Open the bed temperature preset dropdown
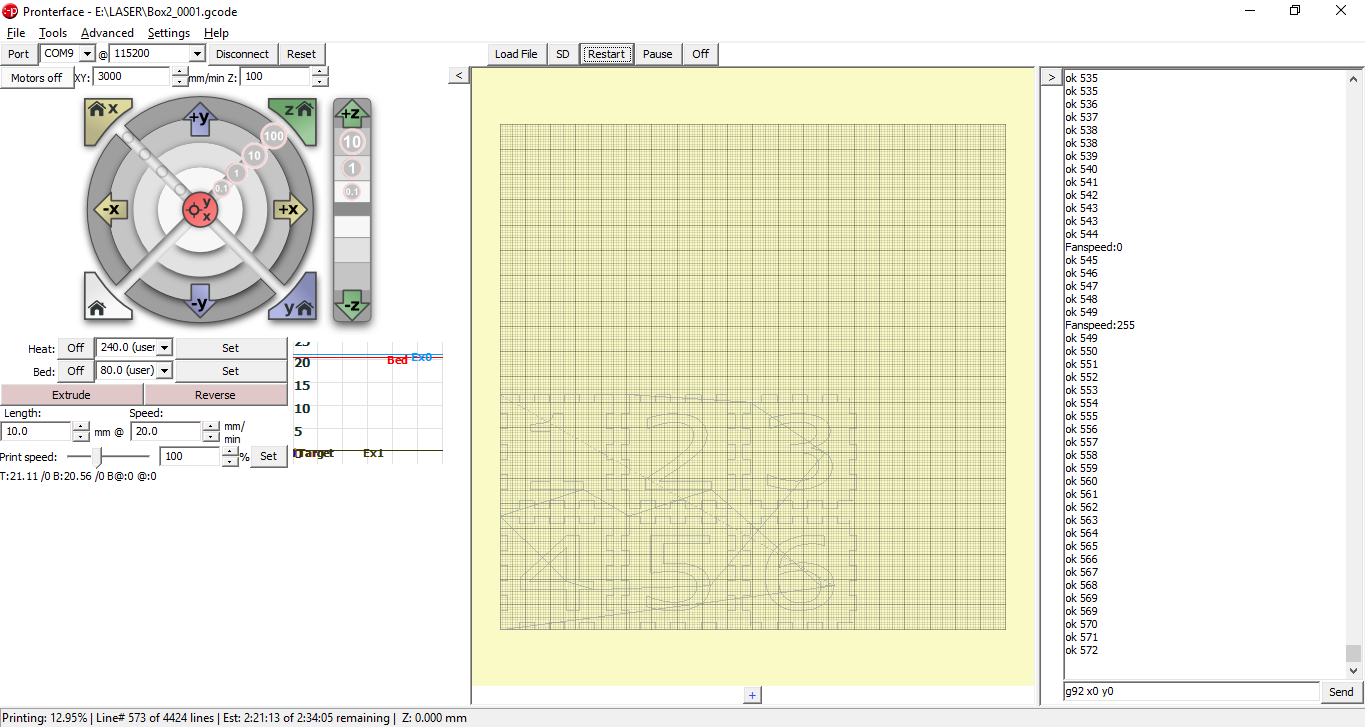Image resolution: width=1365 pixels, height=728 pixels. pyautogui.click(x=162, y=370)
